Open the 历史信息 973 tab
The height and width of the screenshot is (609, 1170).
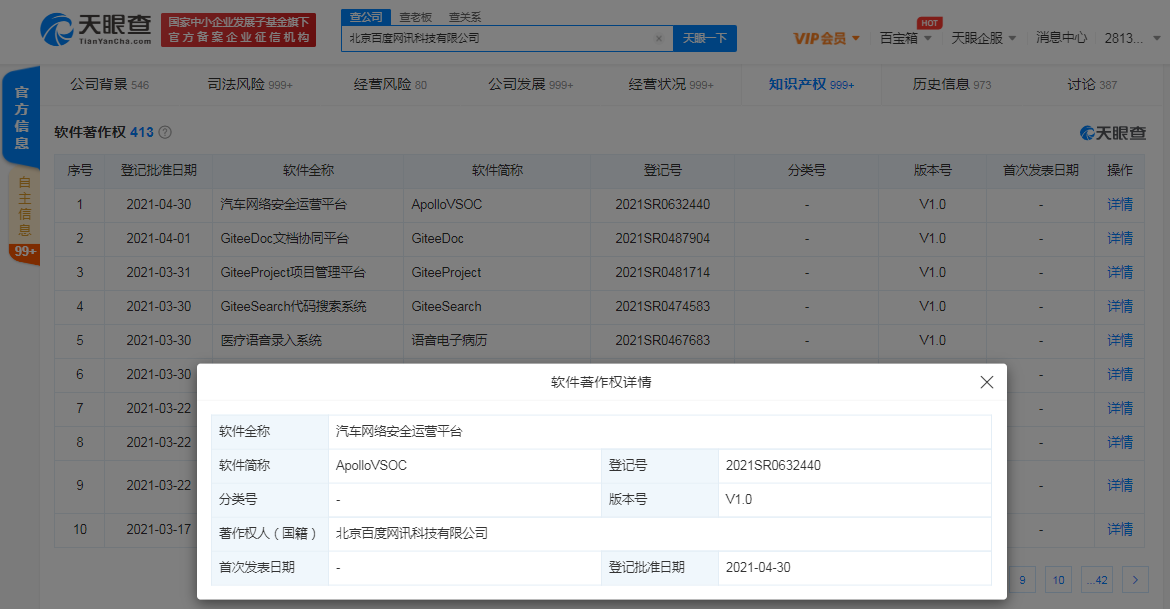click(951, 84)
